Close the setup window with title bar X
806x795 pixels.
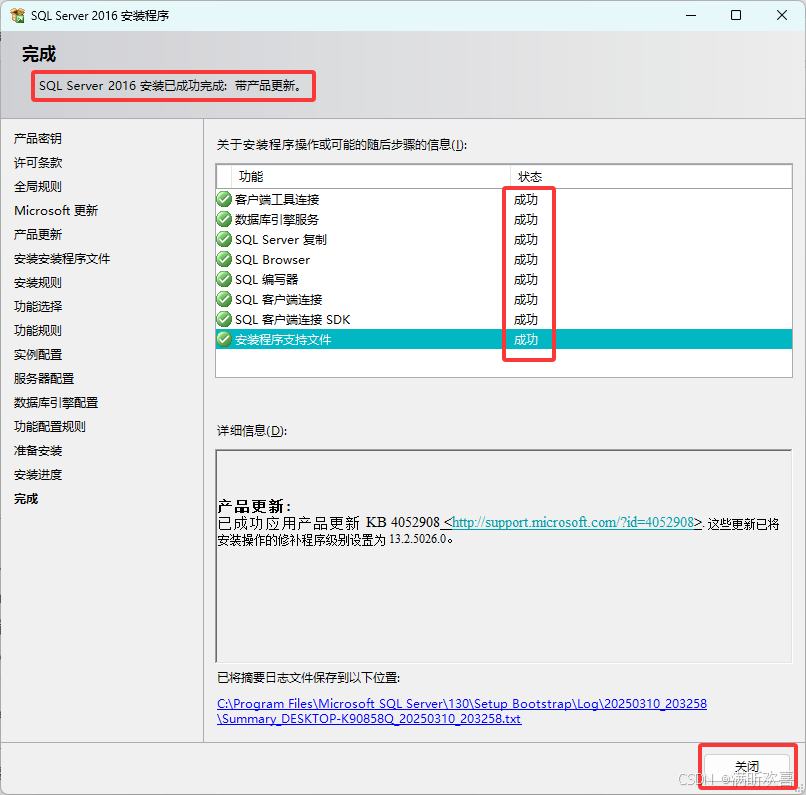tap(782, 15)
